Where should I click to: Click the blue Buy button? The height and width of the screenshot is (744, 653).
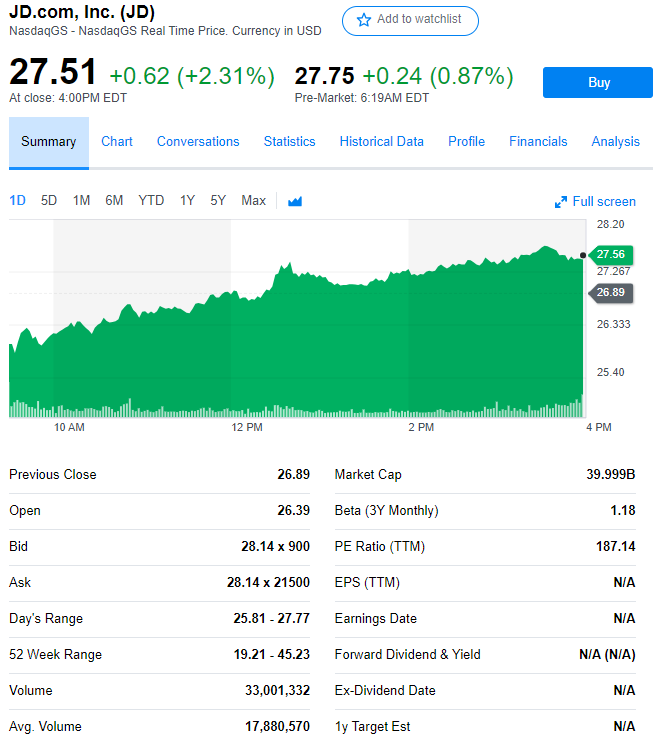pos(598,83)
